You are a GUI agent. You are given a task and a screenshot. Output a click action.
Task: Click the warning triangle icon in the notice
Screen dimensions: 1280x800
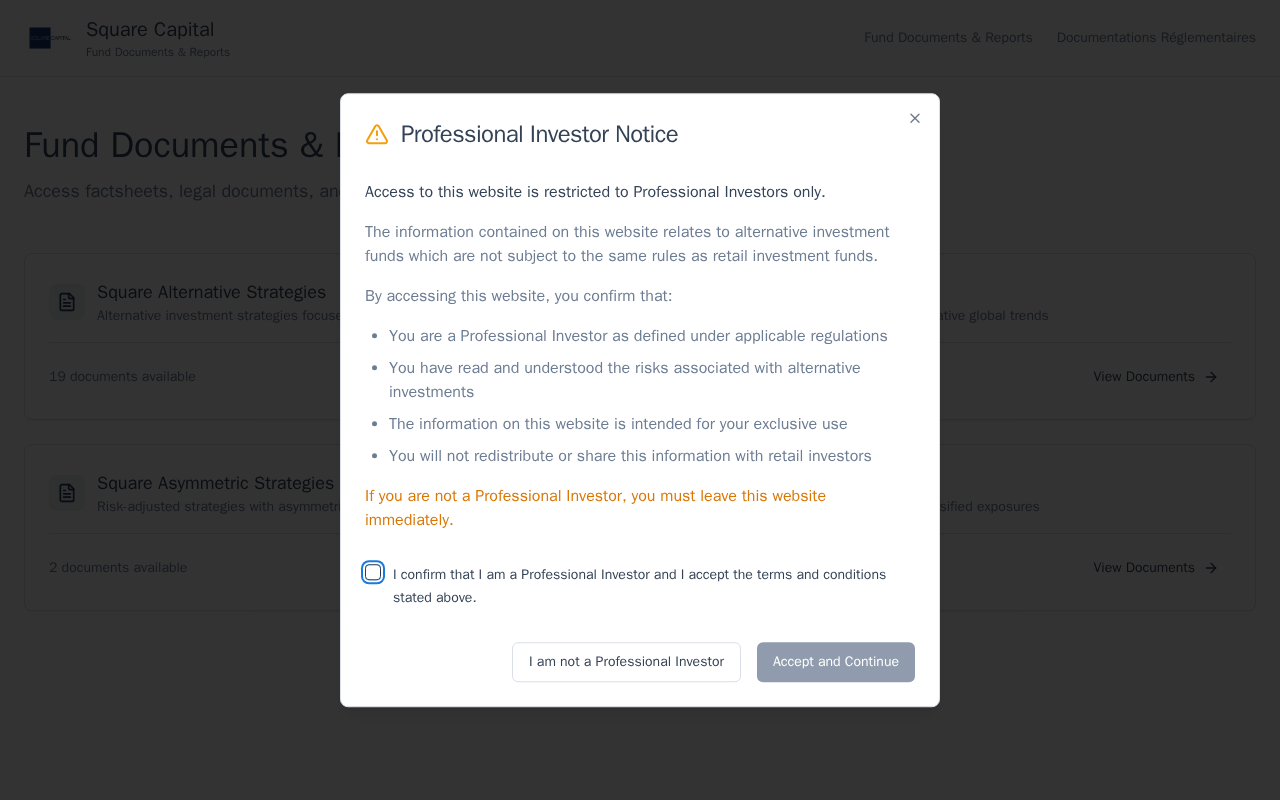(x=377, y=134)
